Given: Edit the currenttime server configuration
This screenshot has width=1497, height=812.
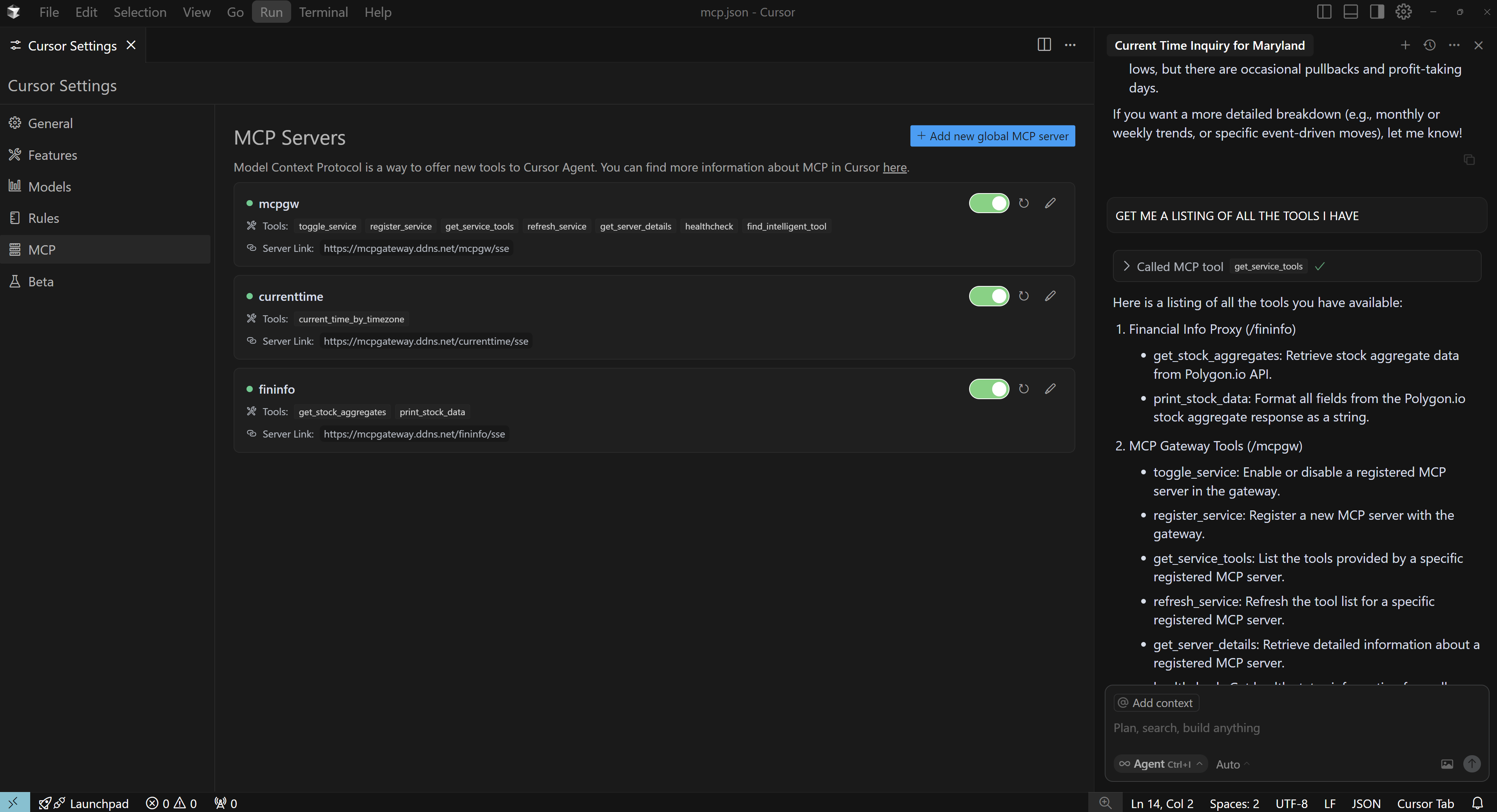Looking at the screenshot, I should click(x=1050, y=296).
